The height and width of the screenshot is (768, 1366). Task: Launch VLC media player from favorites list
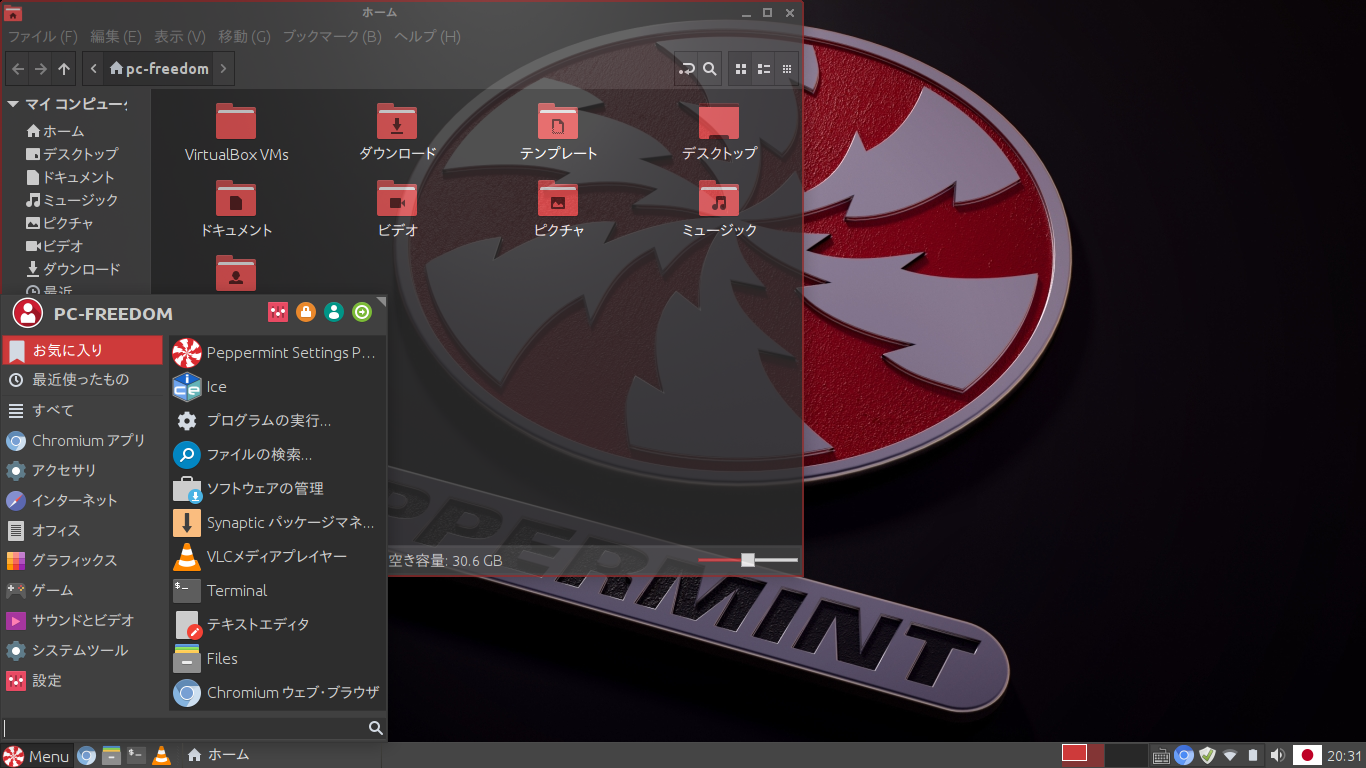point(276,557)
